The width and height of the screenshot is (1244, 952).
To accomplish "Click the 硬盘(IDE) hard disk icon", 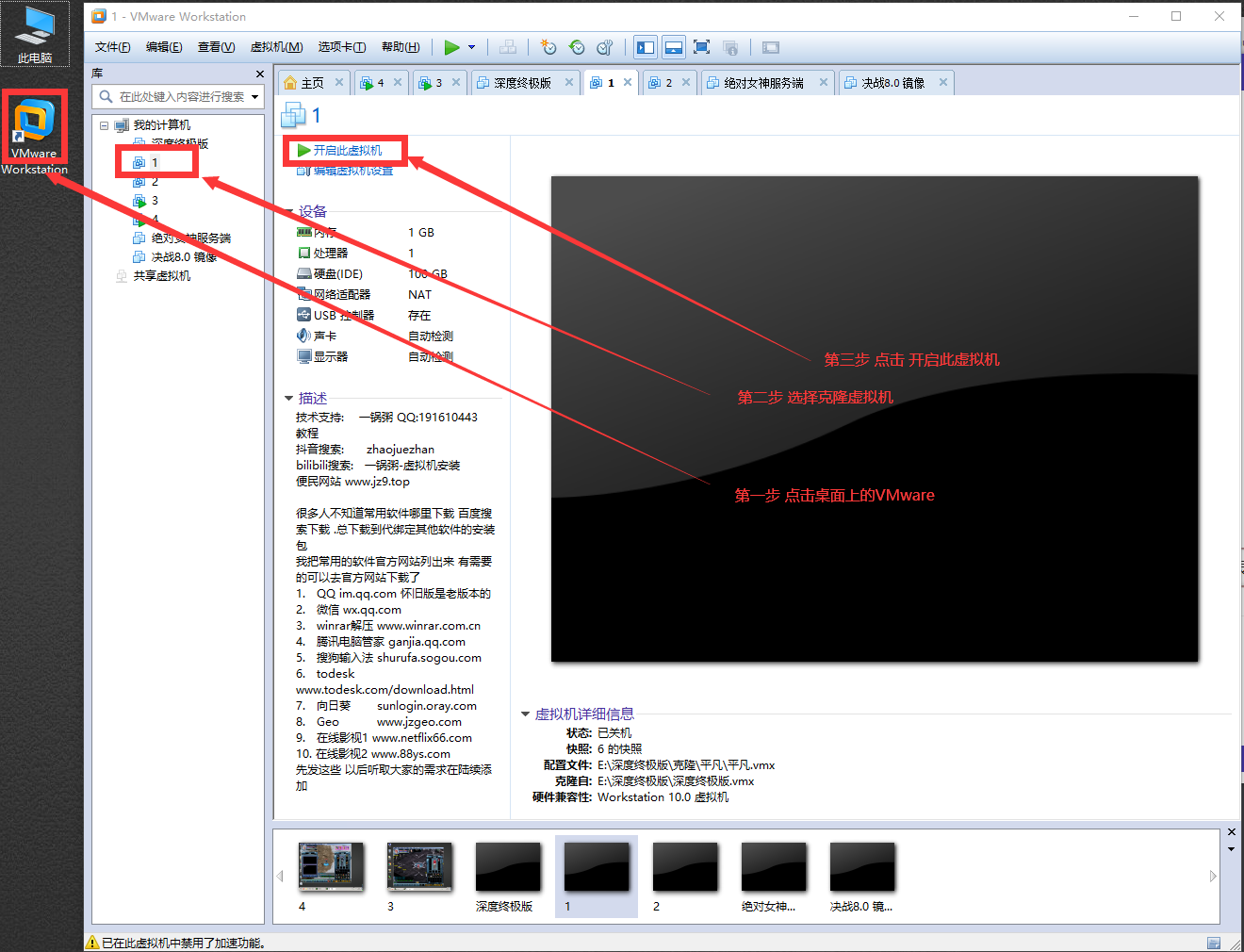I will (304, 273).
